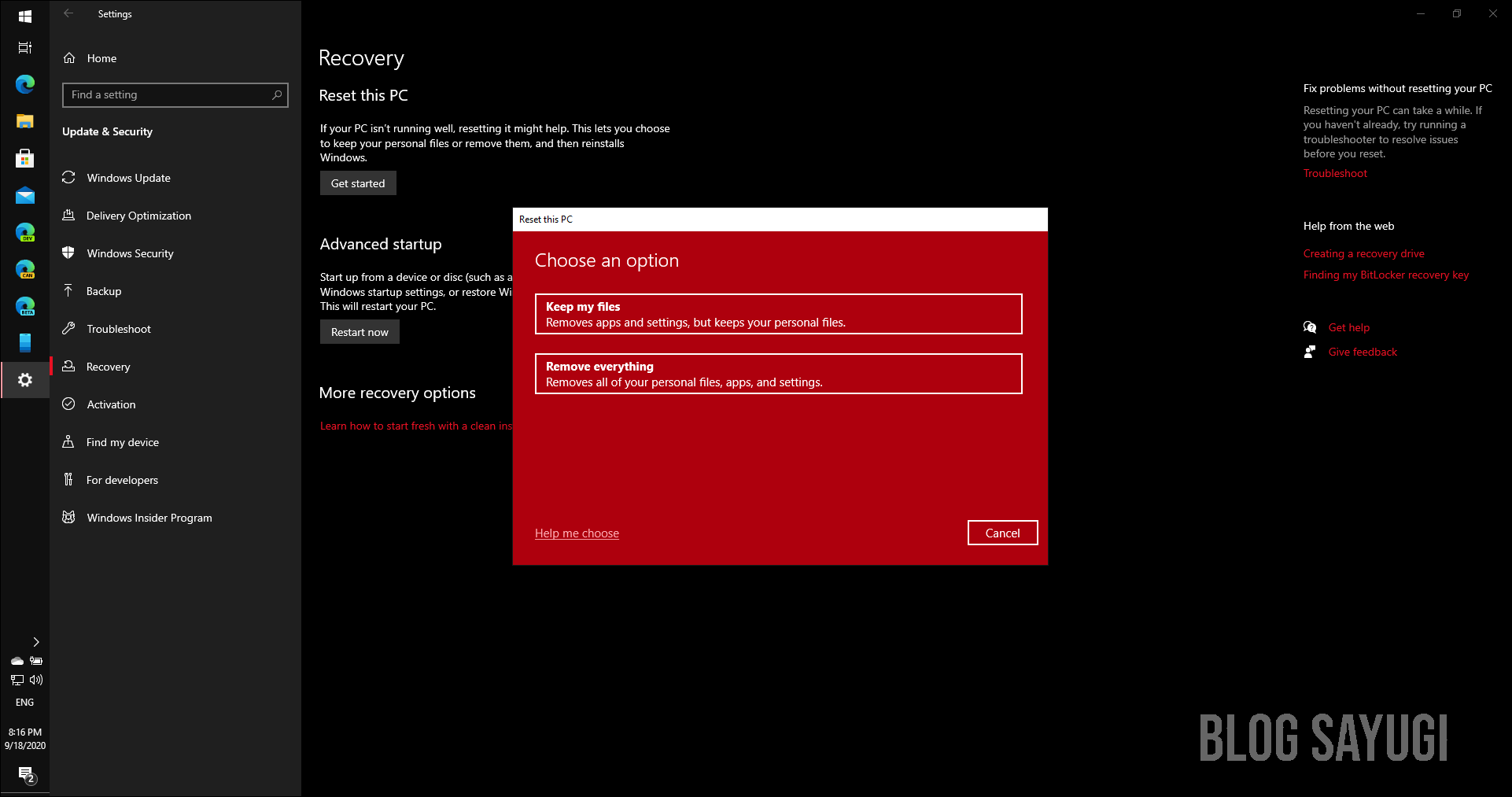Open the Home page of Settings
Image resolution: width=1512 pixels, height=797 pixels.
(x=101, y=57)
